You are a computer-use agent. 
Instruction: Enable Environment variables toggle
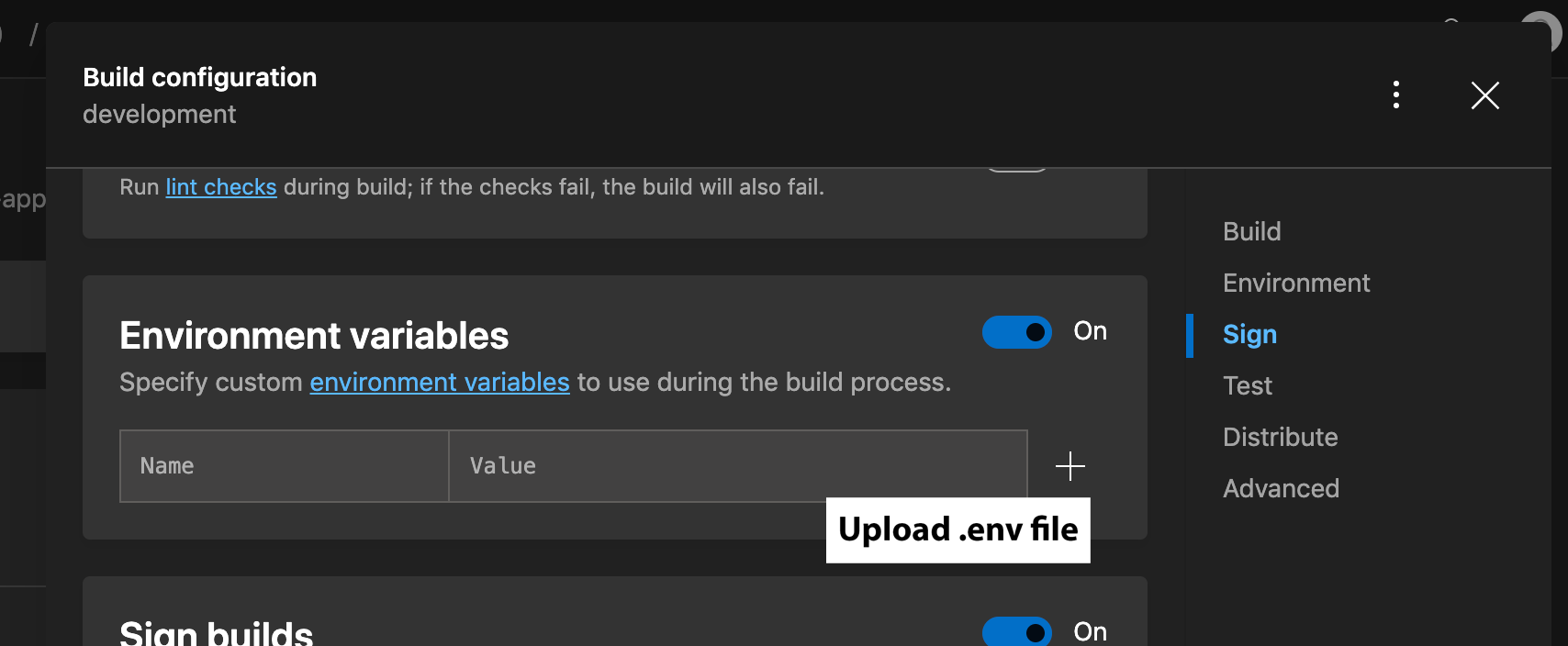(1016, 332)
